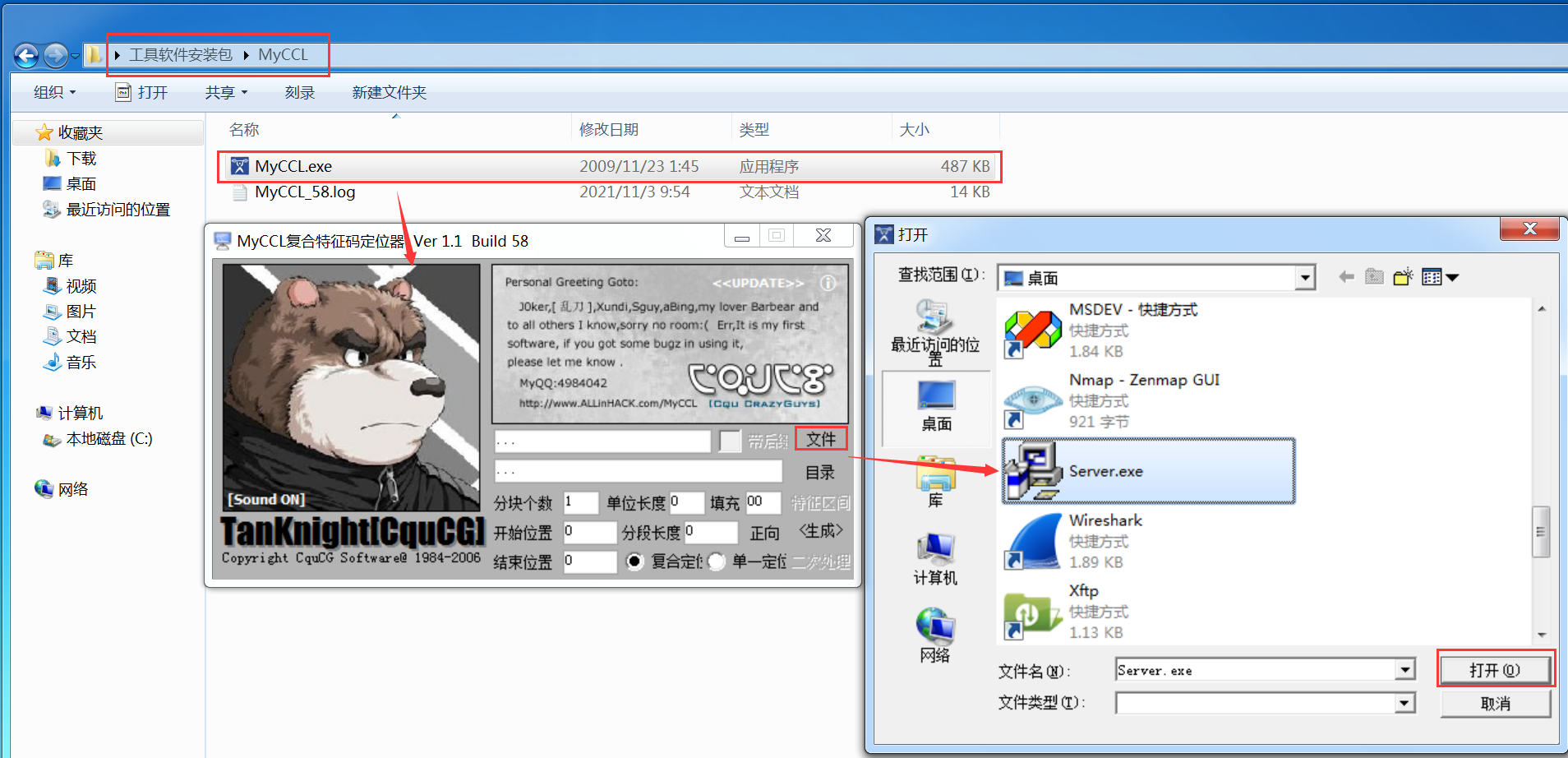Open Favorites star in Explorer sidebar
1568x758 pixels.
(70, 132)
